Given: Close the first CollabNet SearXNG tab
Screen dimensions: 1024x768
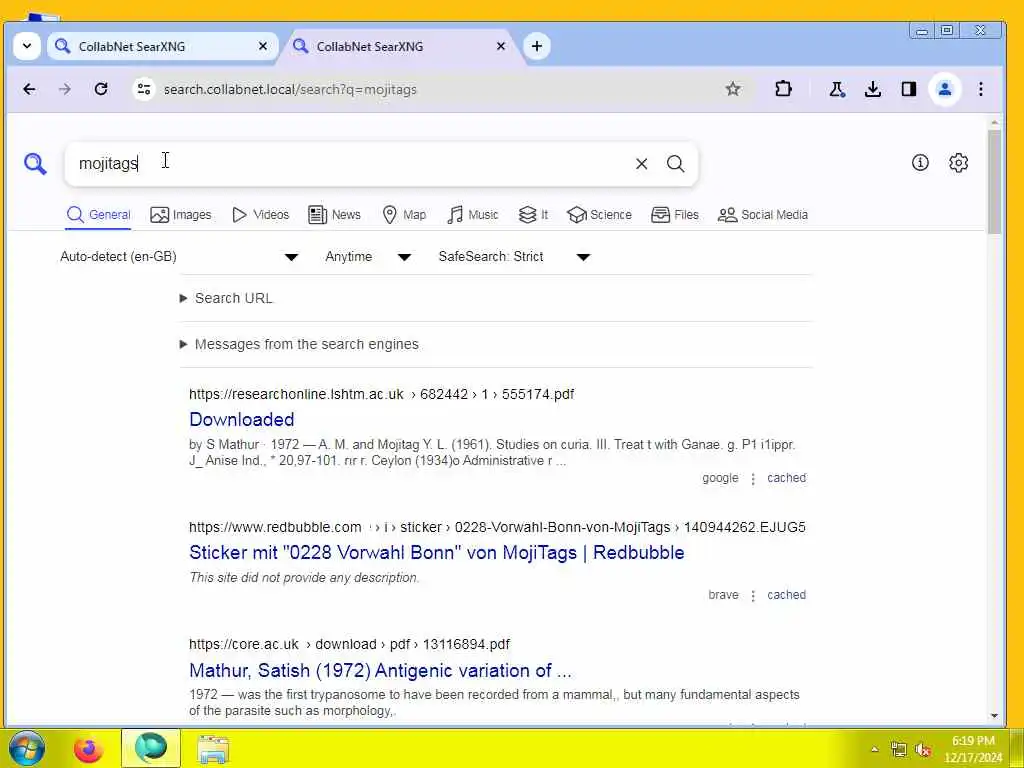Looking at the screenshot, I should click(263, 46).
